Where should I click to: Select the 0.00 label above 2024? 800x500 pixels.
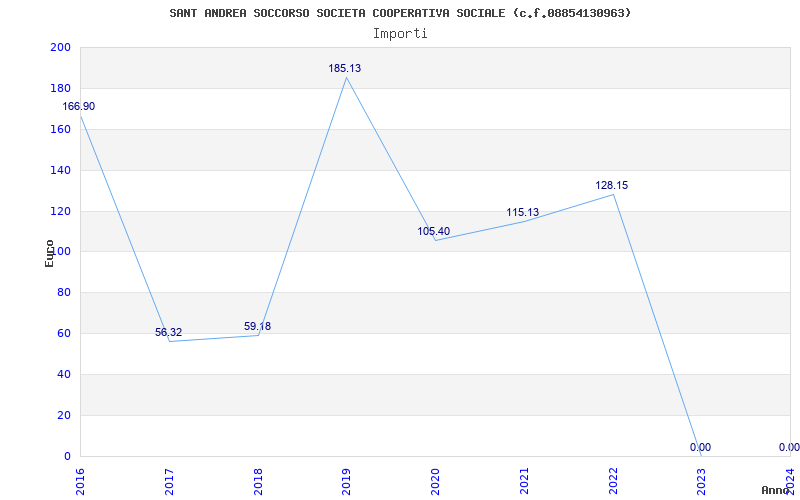[x=789, y=447]
